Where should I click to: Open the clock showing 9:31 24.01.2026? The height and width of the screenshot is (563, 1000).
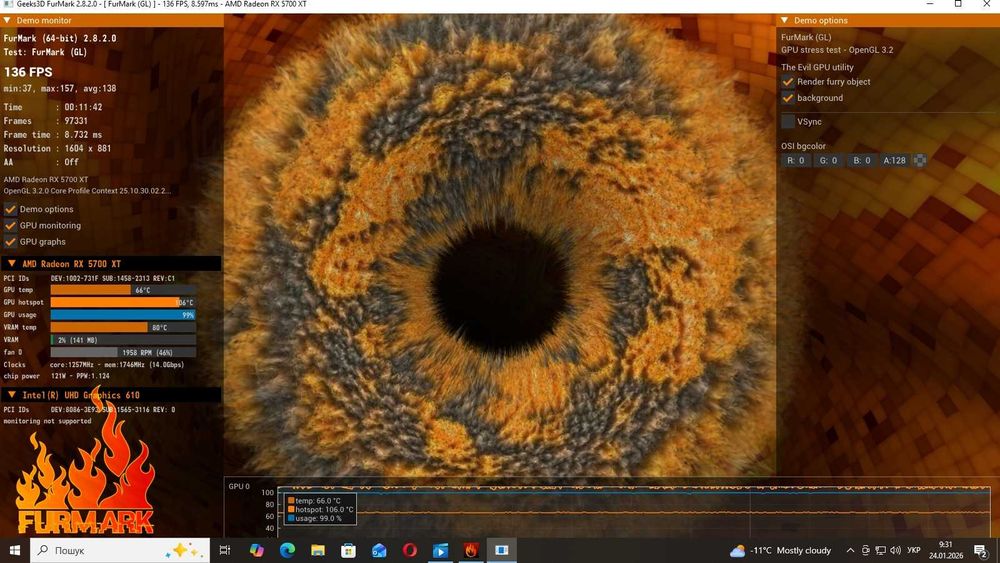click(946, 550)
